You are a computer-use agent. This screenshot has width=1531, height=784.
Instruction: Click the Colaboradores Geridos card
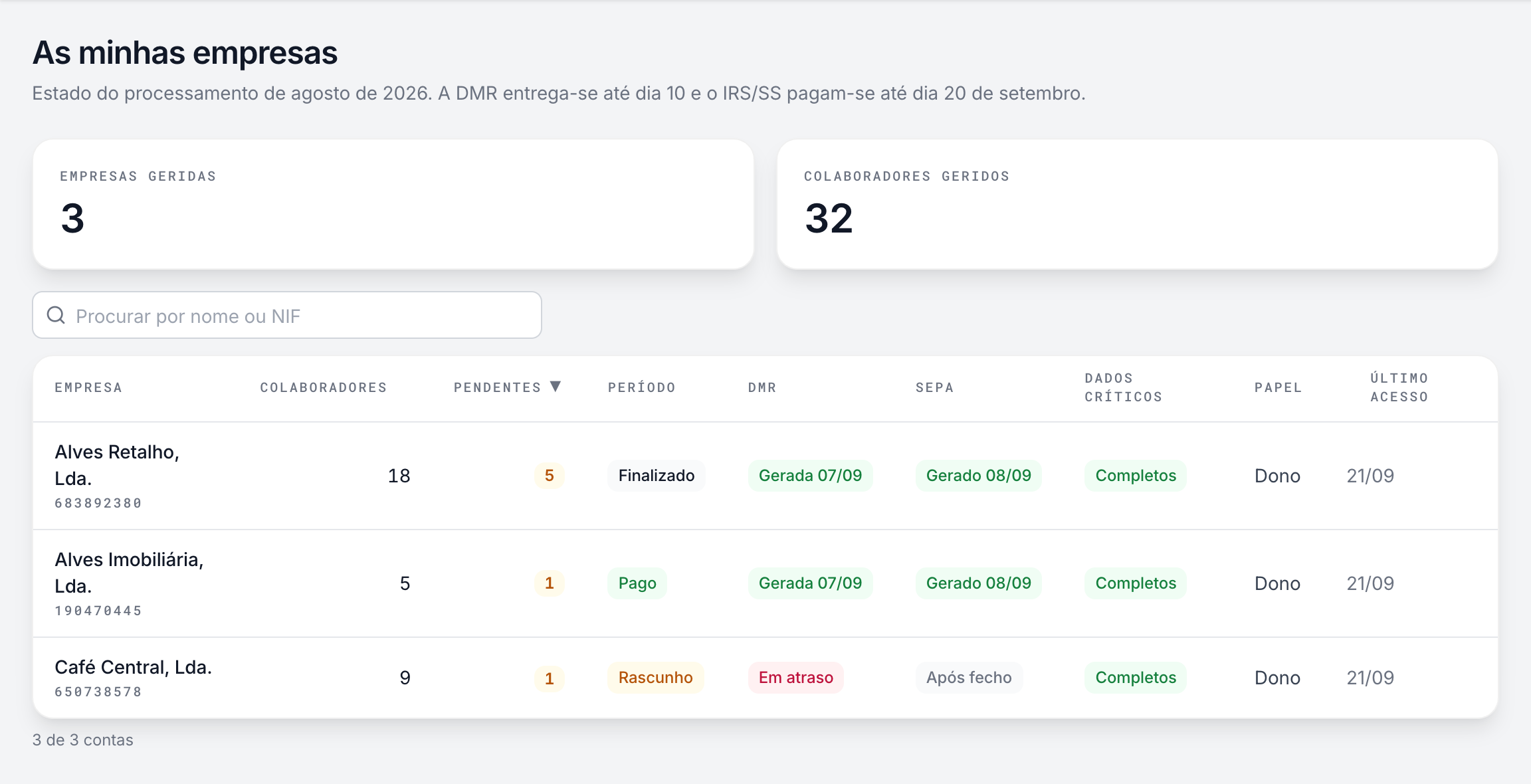pos(1138,204)
